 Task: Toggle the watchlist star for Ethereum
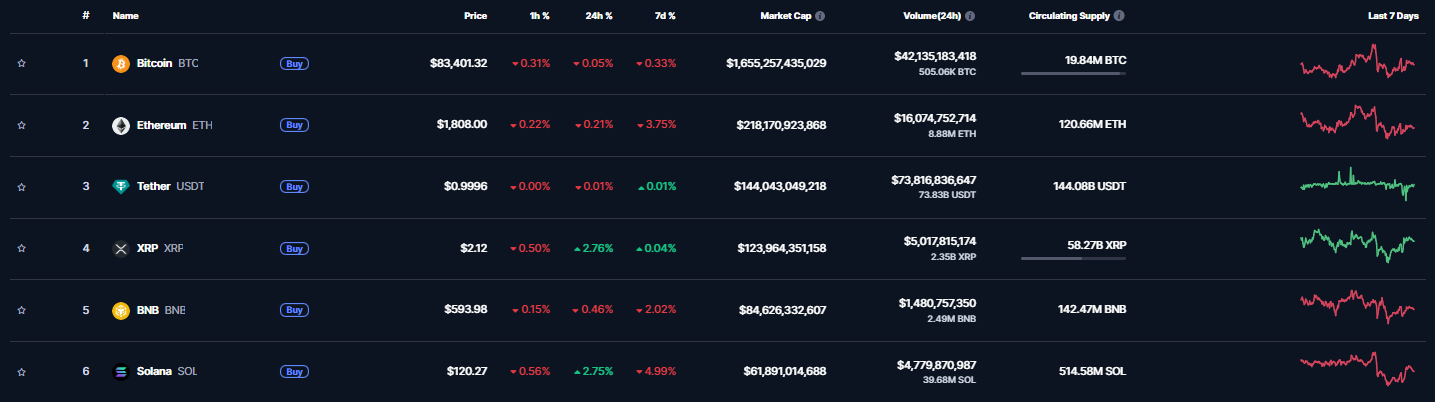point(22,126)
